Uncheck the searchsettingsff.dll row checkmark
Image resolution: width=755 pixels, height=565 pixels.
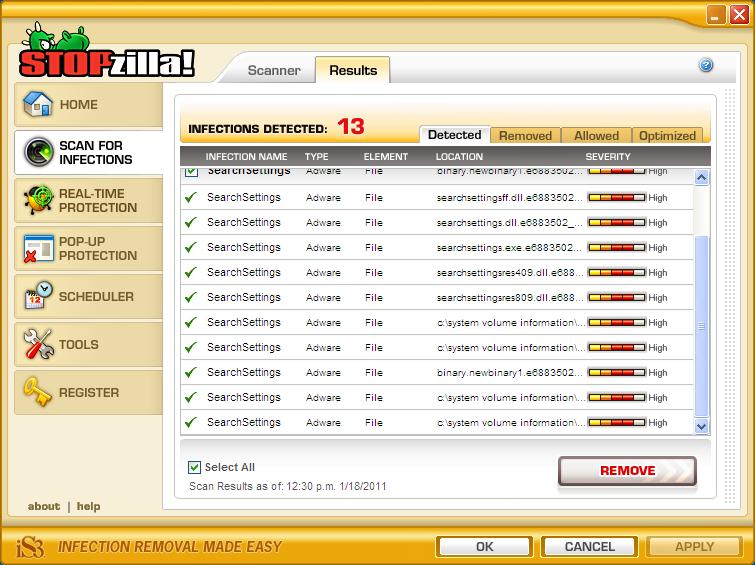click(191, 197)
